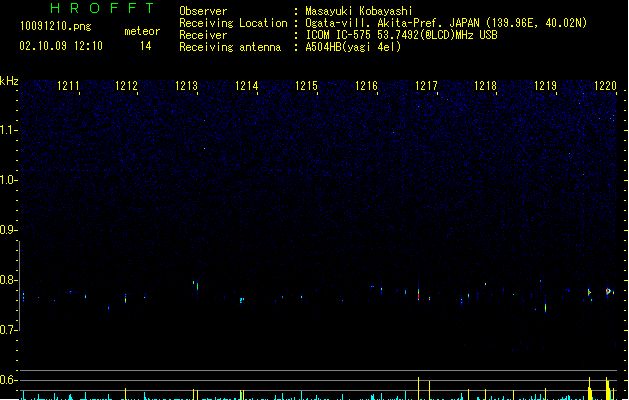Select the Ogata-vill. Akita-Pref. JAPAN location text

click(446, 23)
